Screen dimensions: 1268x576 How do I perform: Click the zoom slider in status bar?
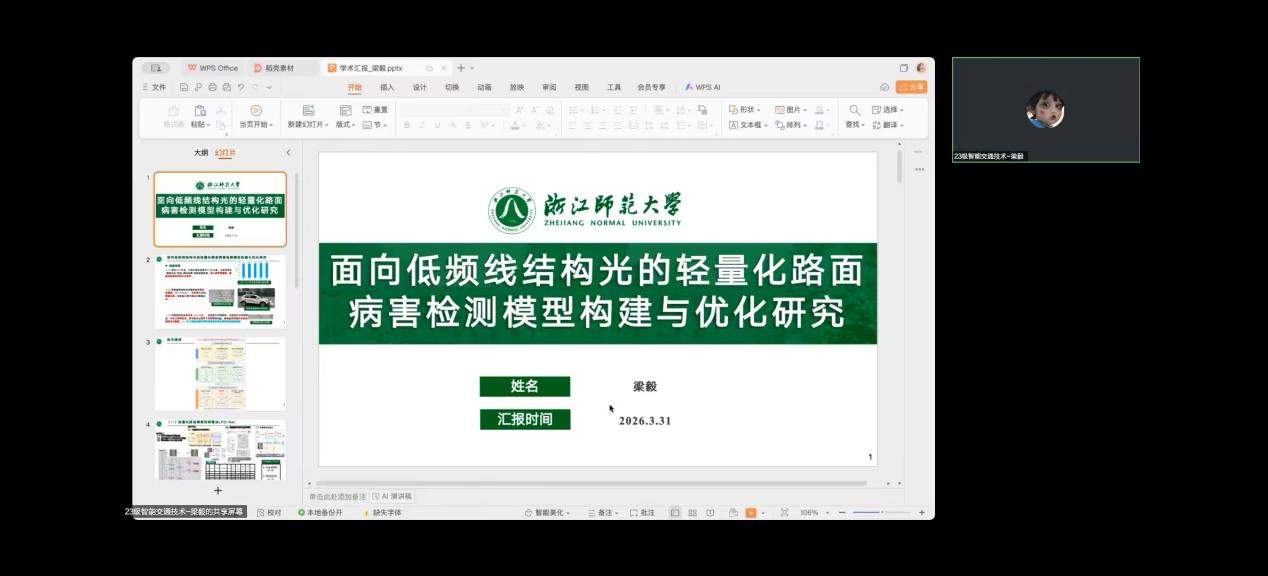point(868,513)
